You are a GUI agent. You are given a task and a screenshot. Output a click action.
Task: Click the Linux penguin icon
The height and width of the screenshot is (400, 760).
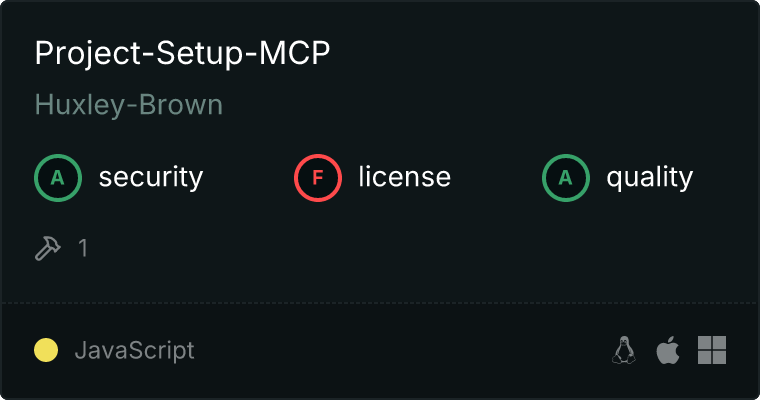(x=624, y=350)
